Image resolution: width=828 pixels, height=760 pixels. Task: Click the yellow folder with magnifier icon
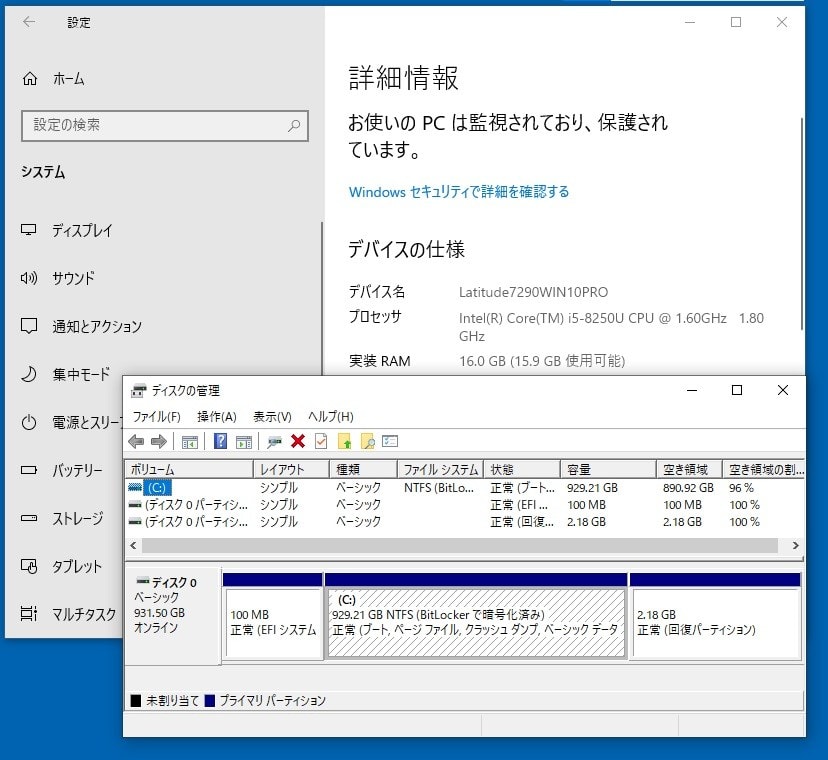click(x=368, y=441)
